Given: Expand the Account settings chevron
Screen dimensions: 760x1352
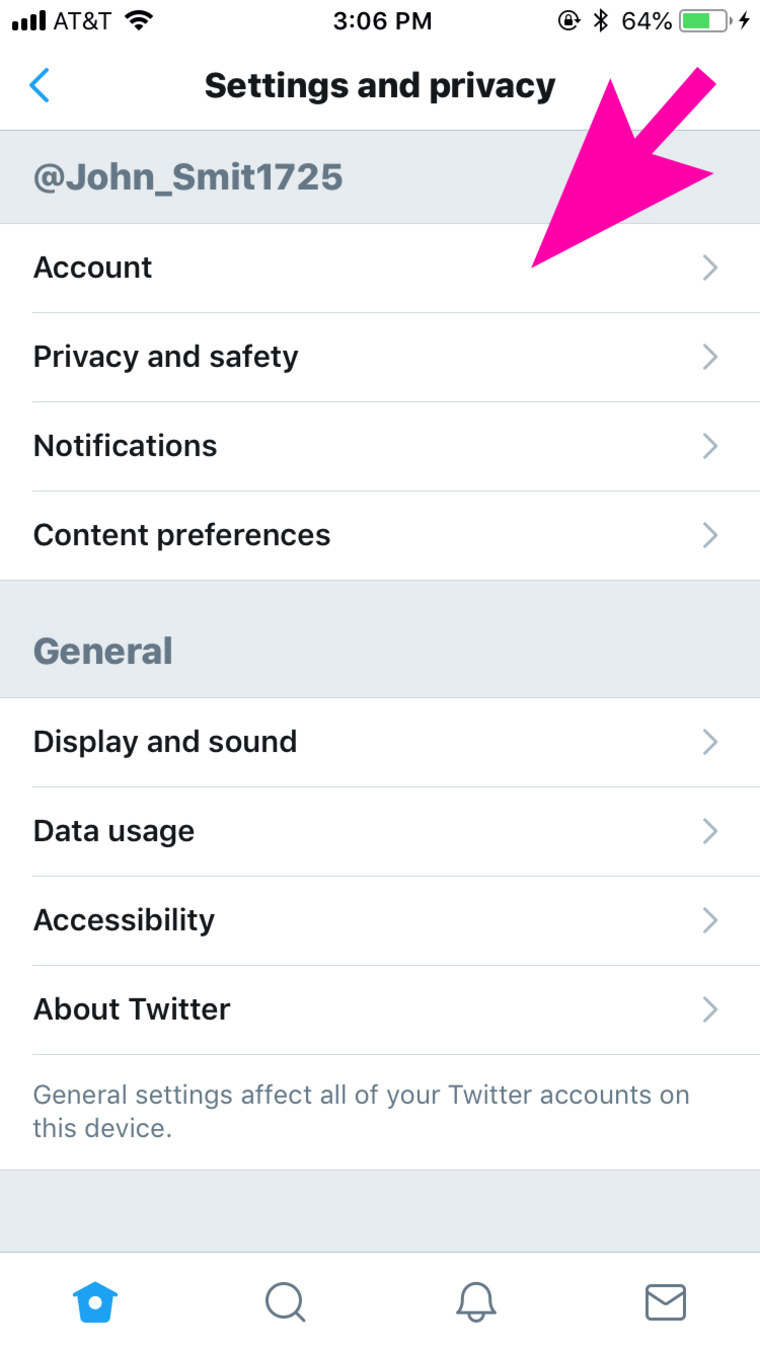Looking at the screenshot, I should [710, 267].
